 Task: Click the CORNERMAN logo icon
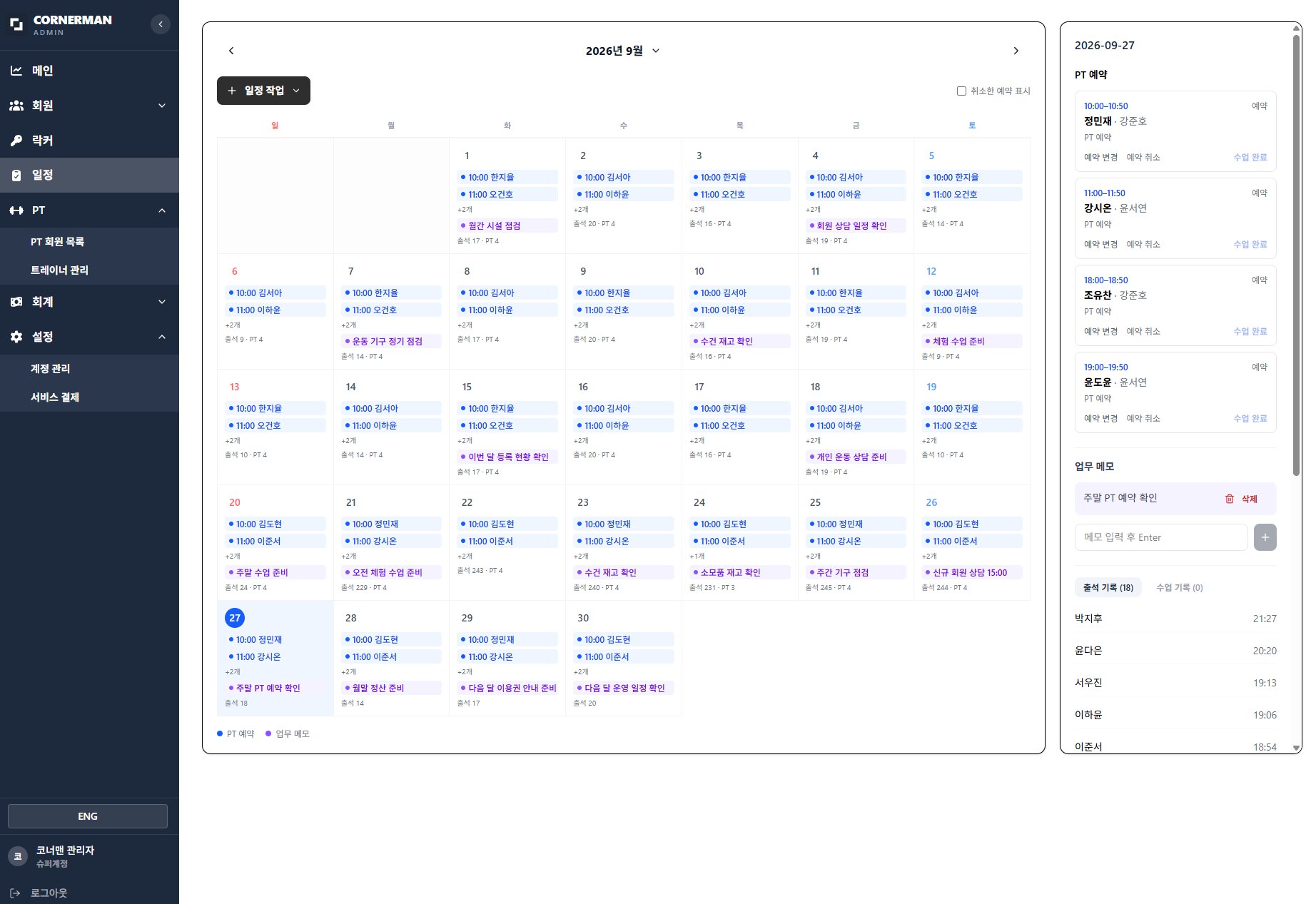[x=16, y=25]
